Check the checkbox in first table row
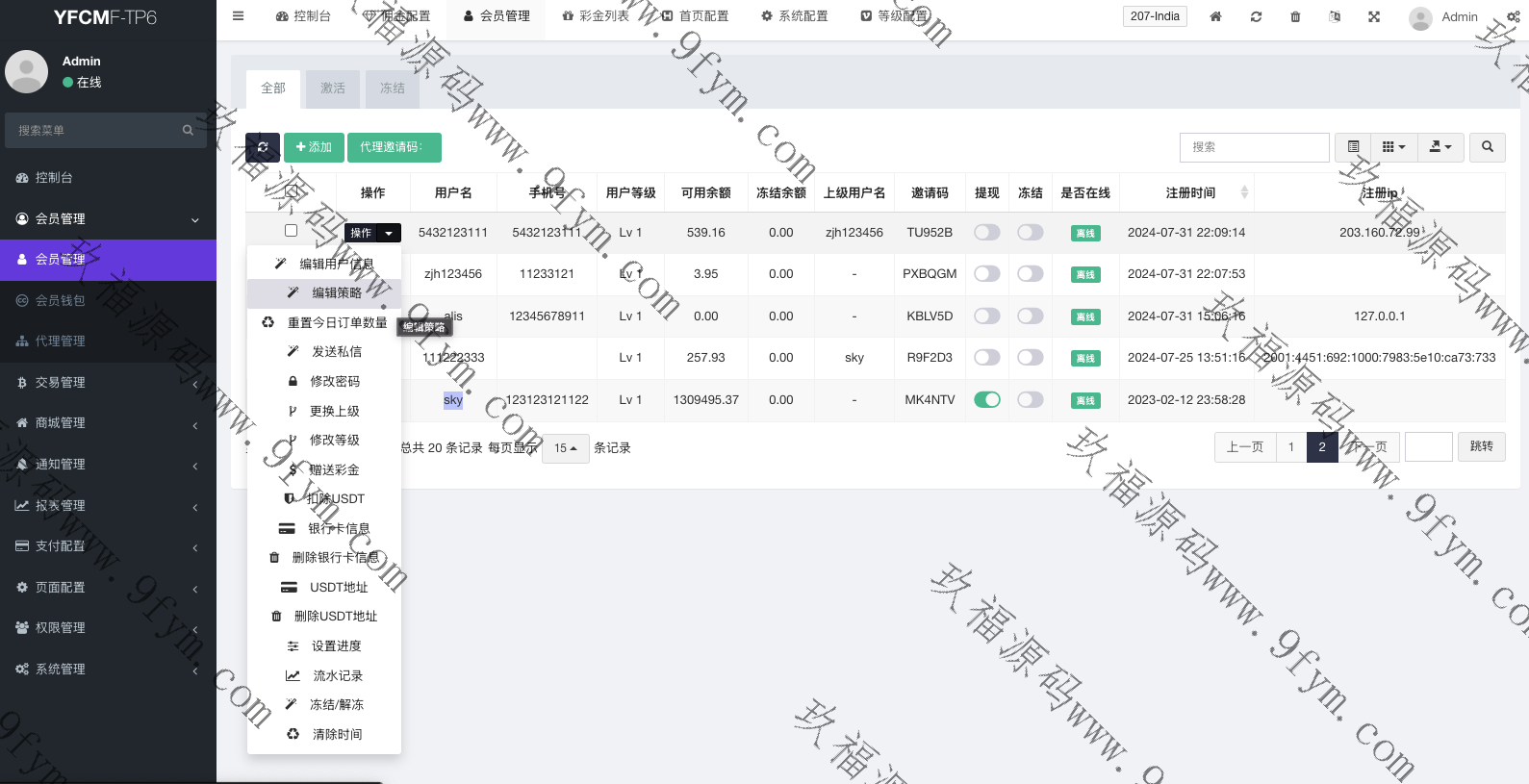The width and height of the screenshot is (1529, 784). (x=291, y=231)
